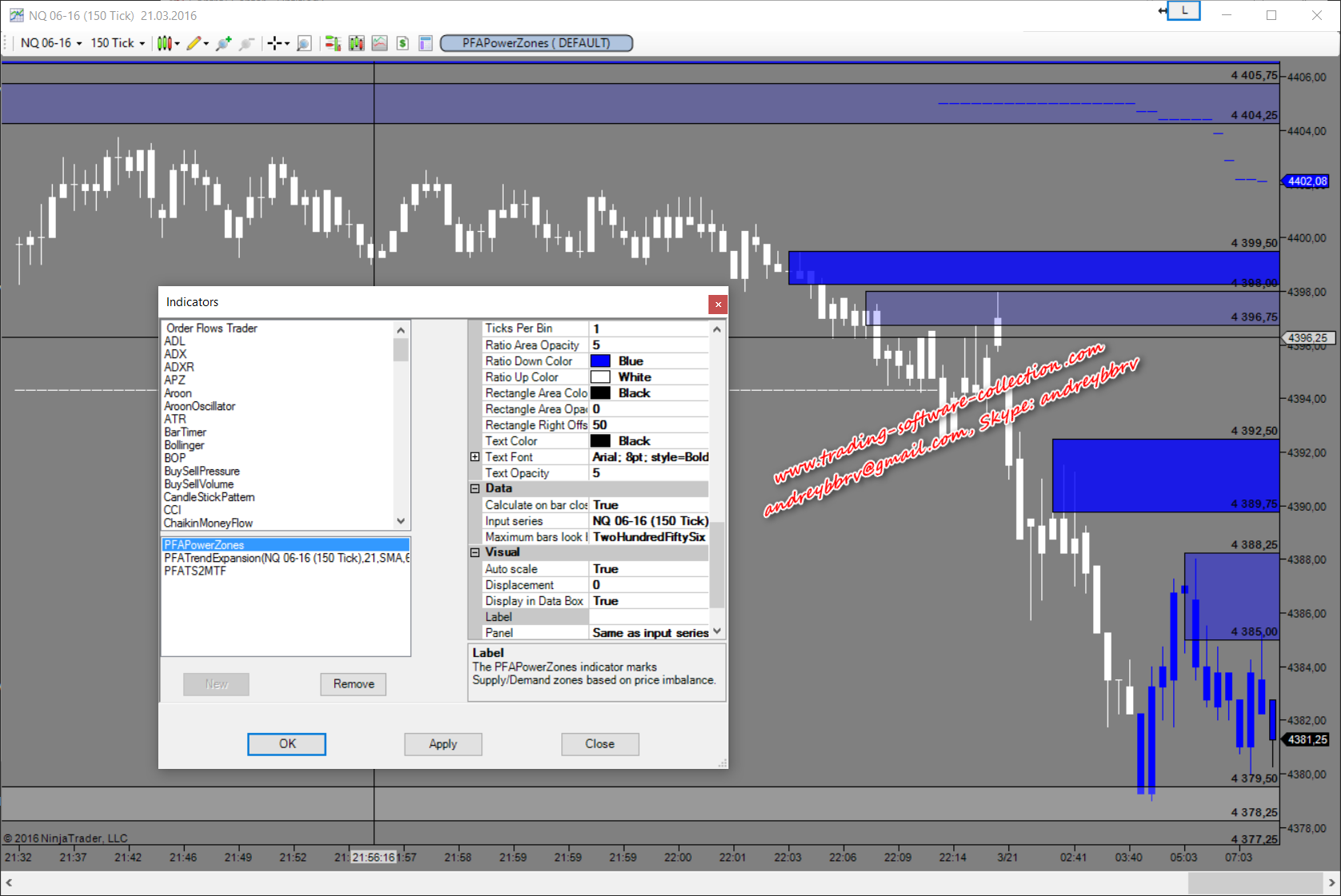Collapse the Data property section
The width and height of the screenshot is (1341, 896).
pos(475,488)
